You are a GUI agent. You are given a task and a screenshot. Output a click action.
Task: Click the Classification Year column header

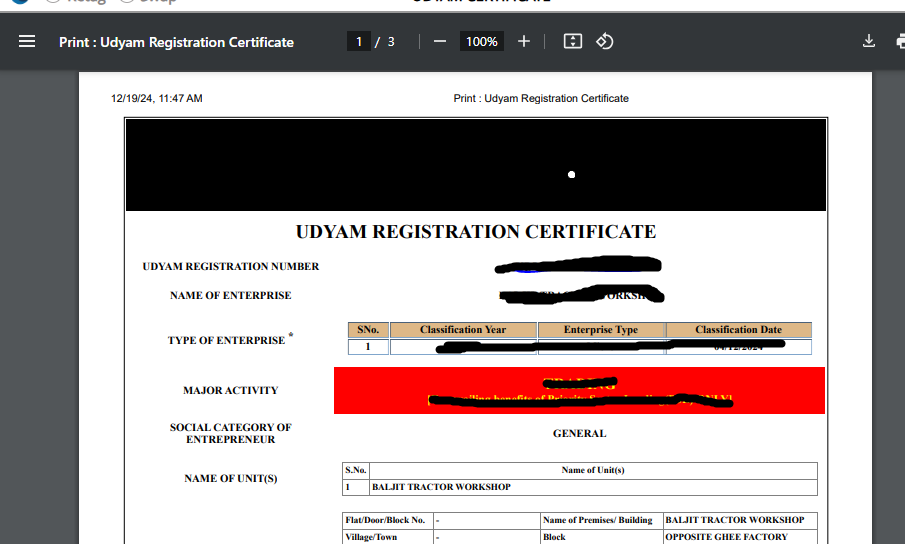(x=462, y=330)
